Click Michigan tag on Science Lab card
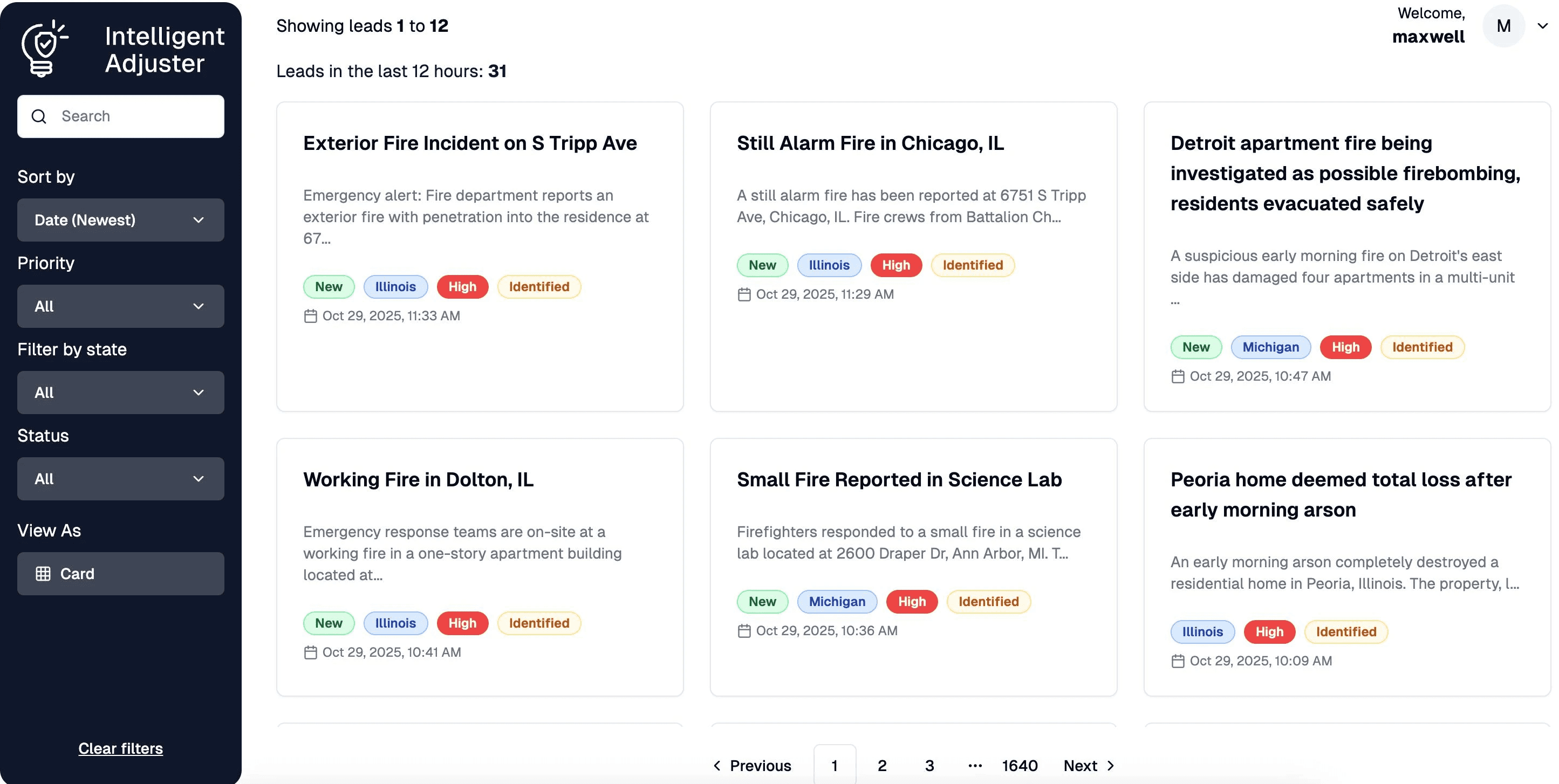The width and height of the screenshot is (1559, 784). coord(837,602)
